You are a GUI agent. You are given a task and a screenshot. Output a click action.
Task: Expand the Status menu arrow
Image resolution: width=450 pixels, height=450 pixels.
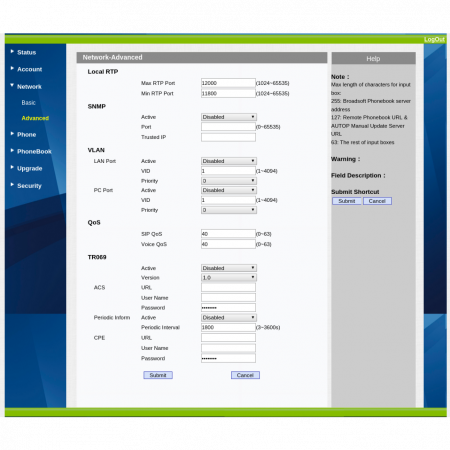(12, 51)
